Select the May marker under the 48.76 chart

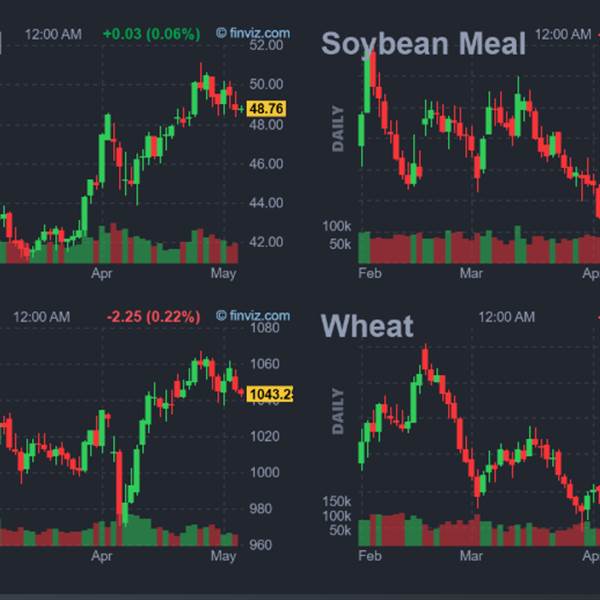223,274
